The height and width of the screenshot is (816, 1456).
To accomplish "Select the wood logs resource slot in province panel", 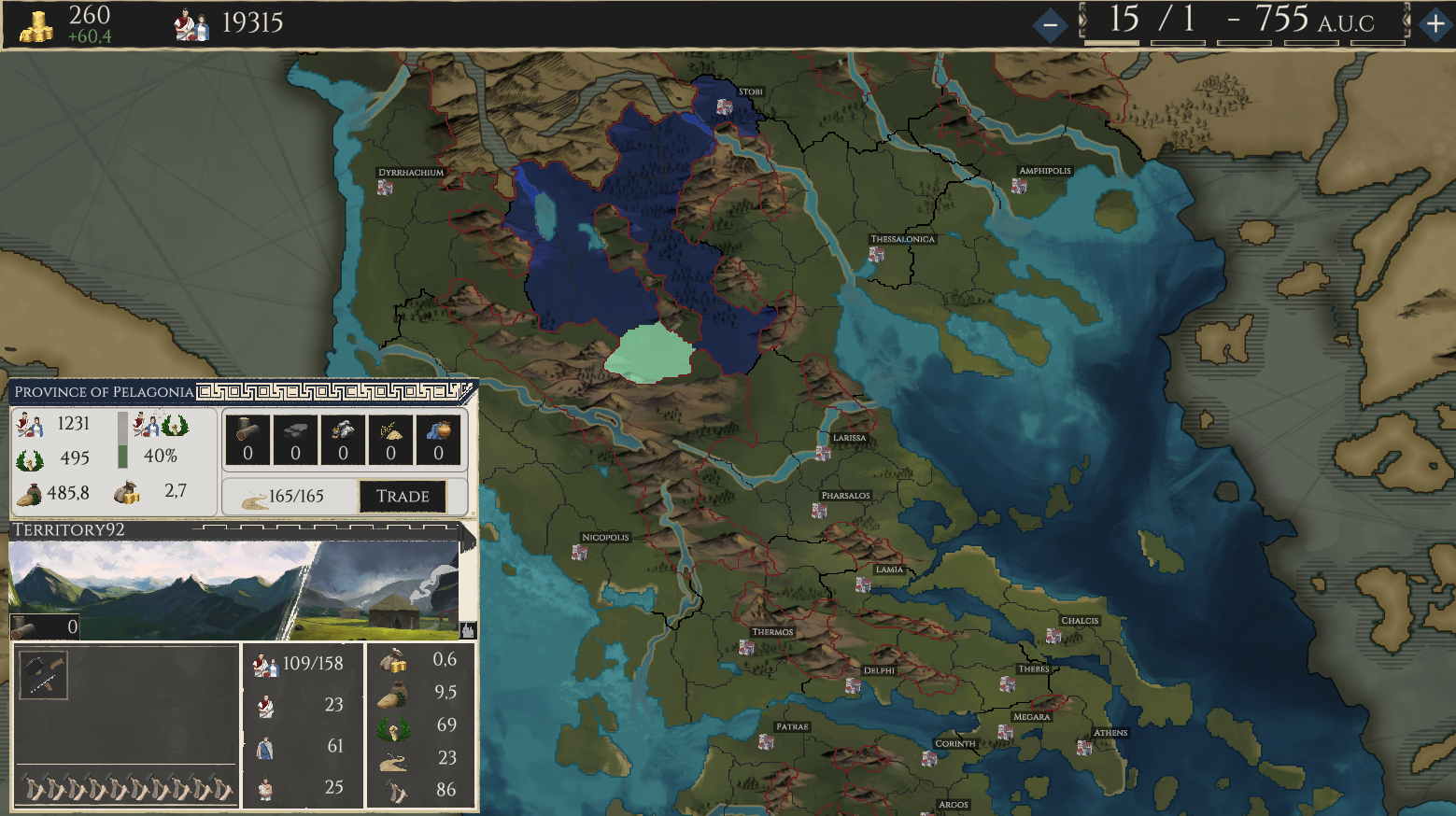I will click(x=247, y=440).
